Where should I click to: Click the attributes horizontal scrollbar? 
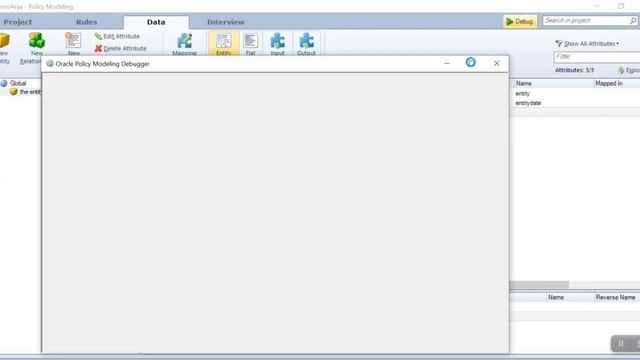point(539,284)
